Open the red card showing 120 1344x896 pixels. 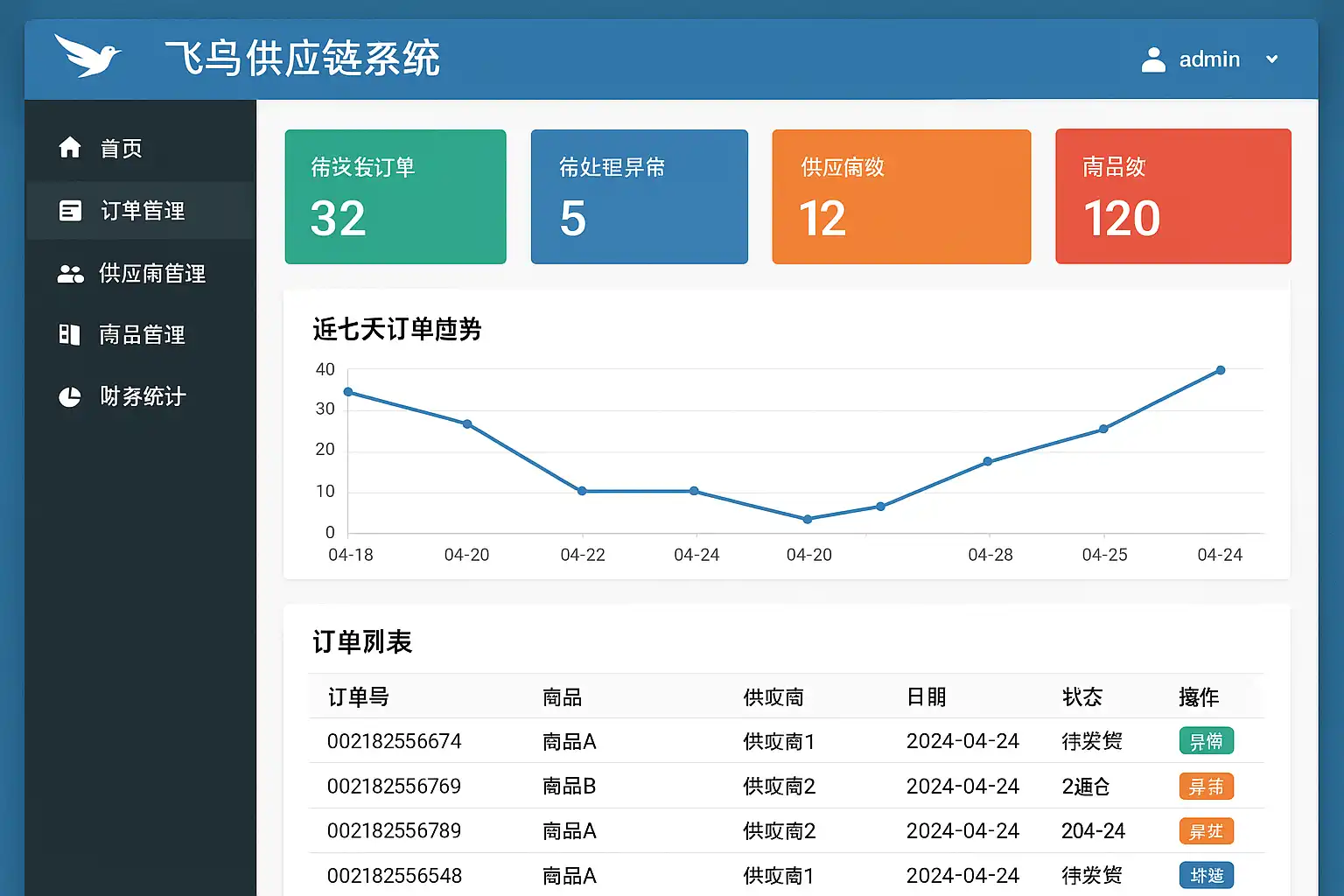point(1172,197)
